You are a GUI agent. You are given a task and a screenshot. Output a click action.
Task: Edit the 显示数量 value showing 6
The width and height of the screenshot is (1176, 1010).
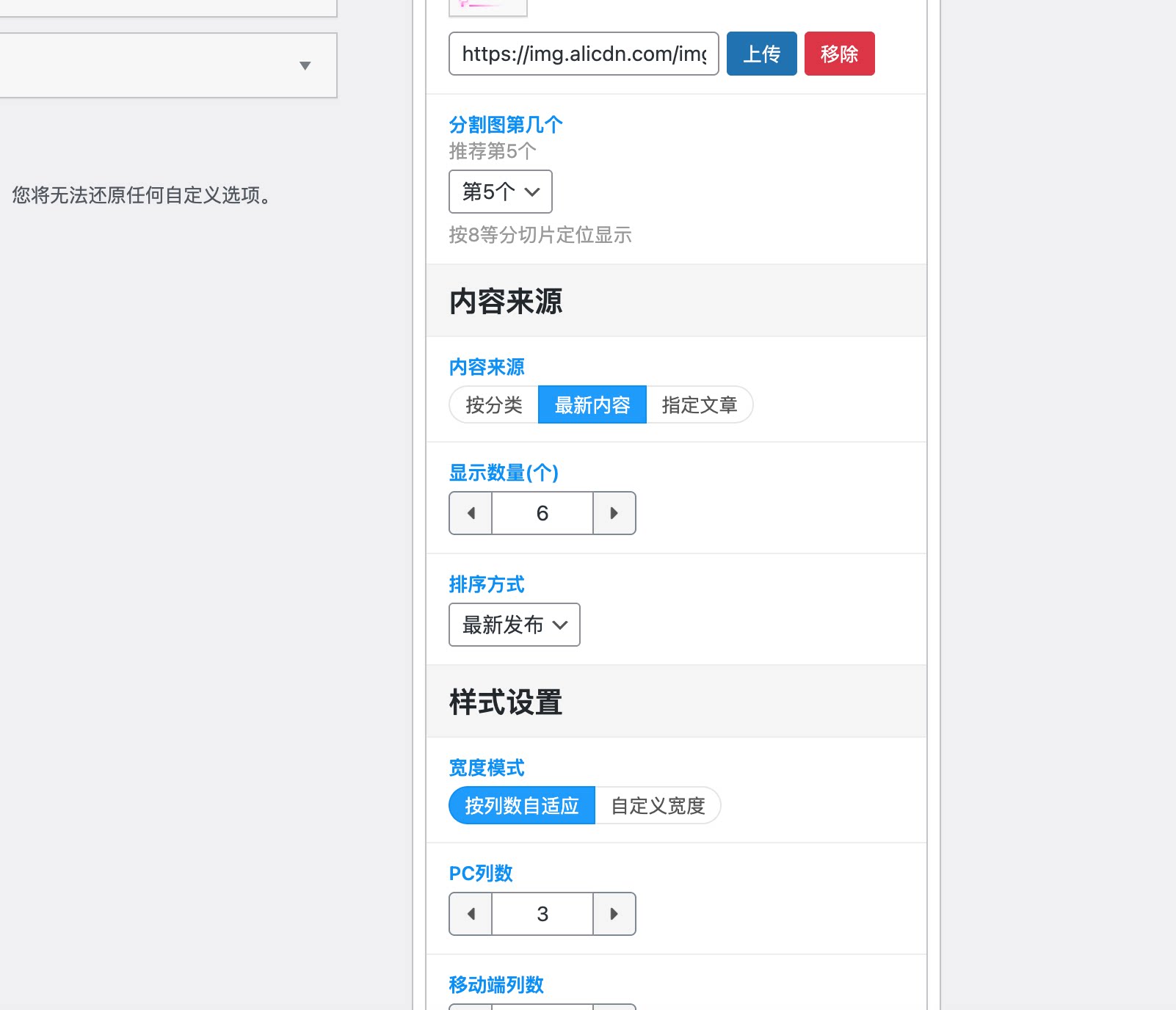[x=542, y=513]
